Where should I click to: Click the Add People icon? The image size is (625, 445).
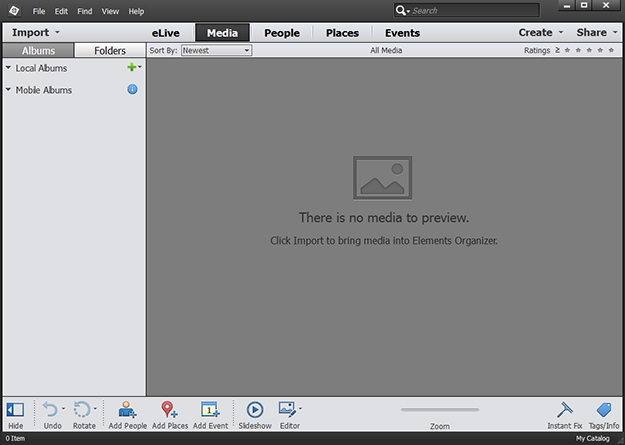click(x=128, y=410)
